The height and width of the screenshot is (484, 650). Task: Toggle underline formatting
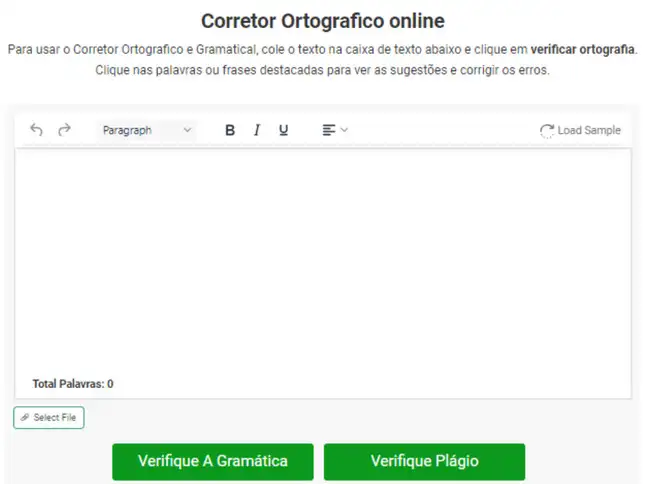coord(284,130)
